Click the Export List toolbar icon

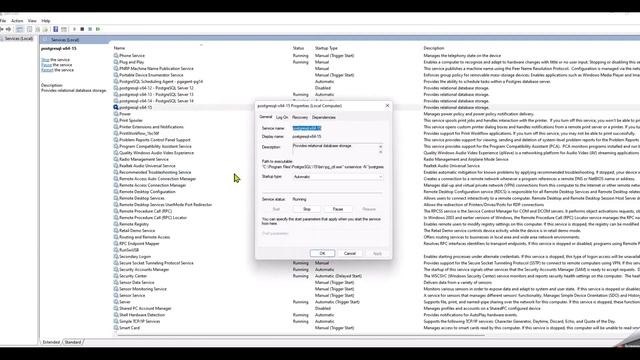coord(45,29)
